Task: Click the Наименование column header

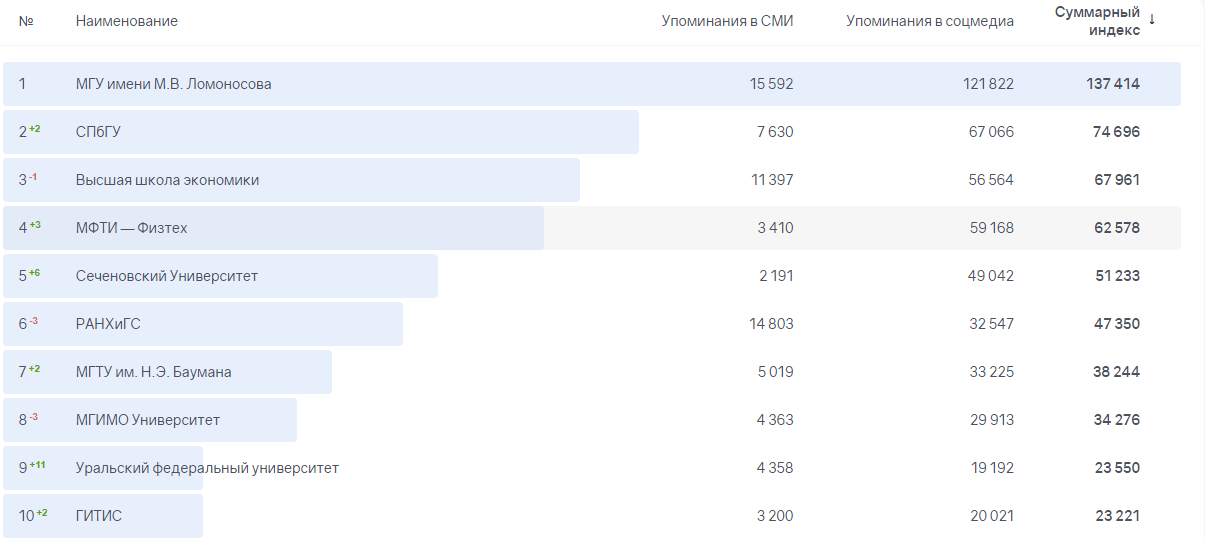Action: click(x=126, y=21)
